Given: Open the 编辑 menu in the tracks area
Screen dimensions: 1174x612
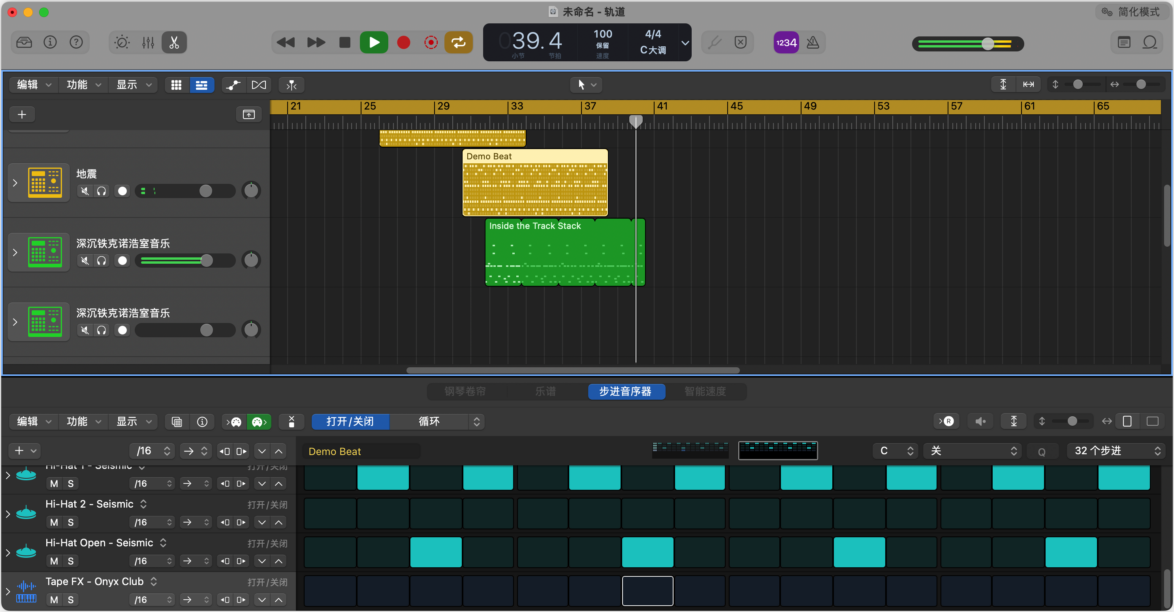Looking at the screenshot, I should (34, 85).
